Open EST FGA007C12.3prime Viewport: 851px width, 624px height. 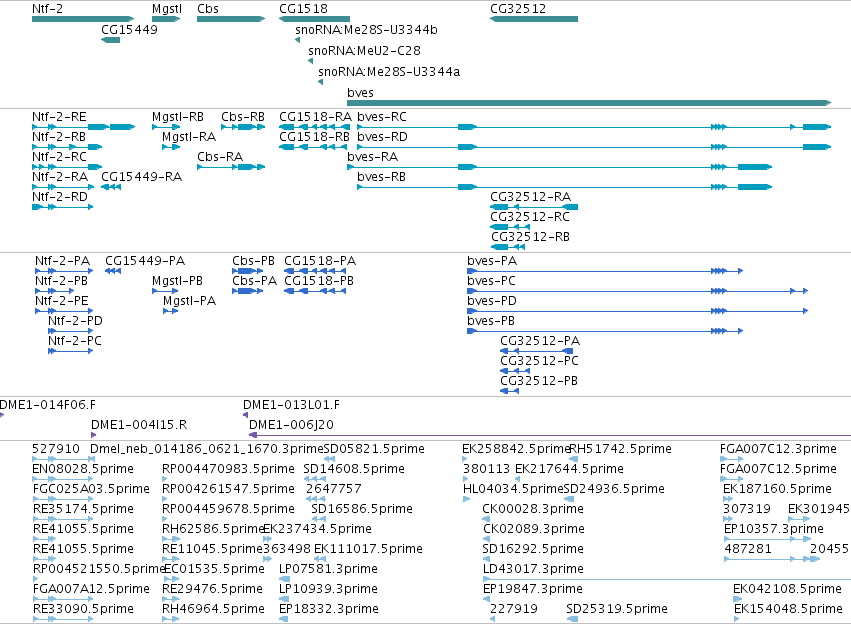pos(778,449)
